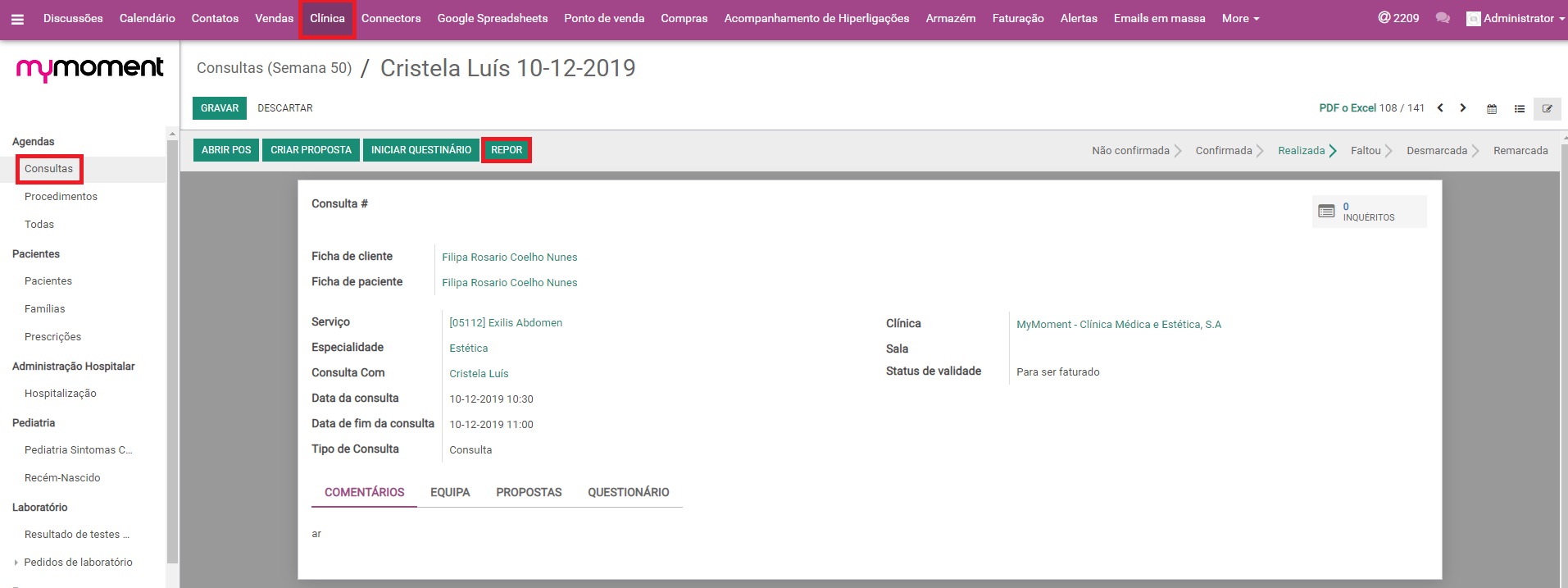Image resolution: width=1568 pixels, height=588 pixels.
Task: Open the Clínica menu
Action: (x=327, y=18)
